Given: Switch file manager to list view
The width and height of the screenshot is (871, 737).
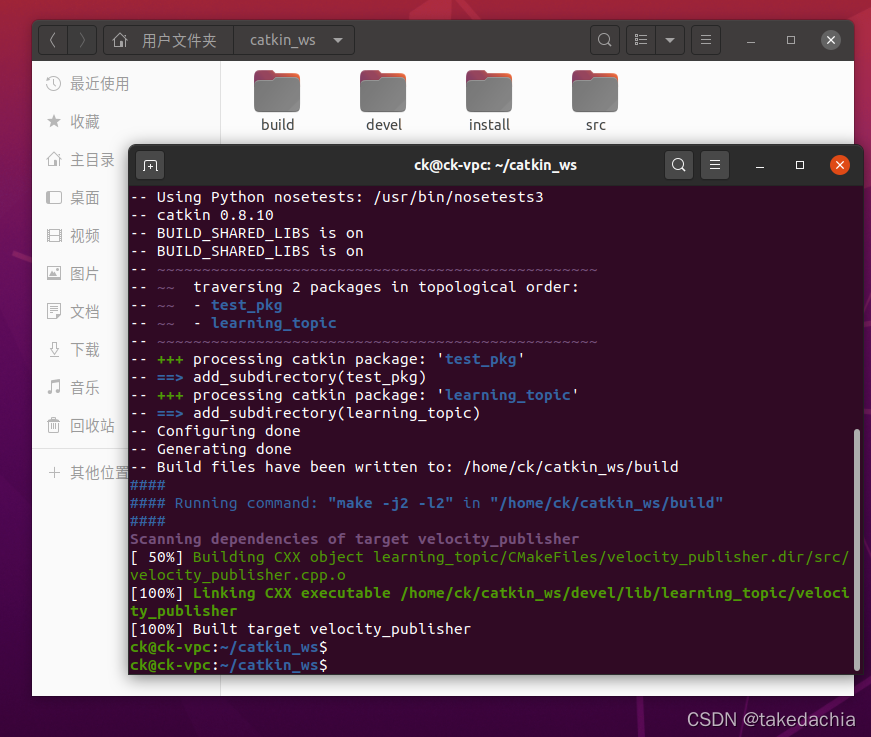Looking at the screenshot, I should coord(641,40).
